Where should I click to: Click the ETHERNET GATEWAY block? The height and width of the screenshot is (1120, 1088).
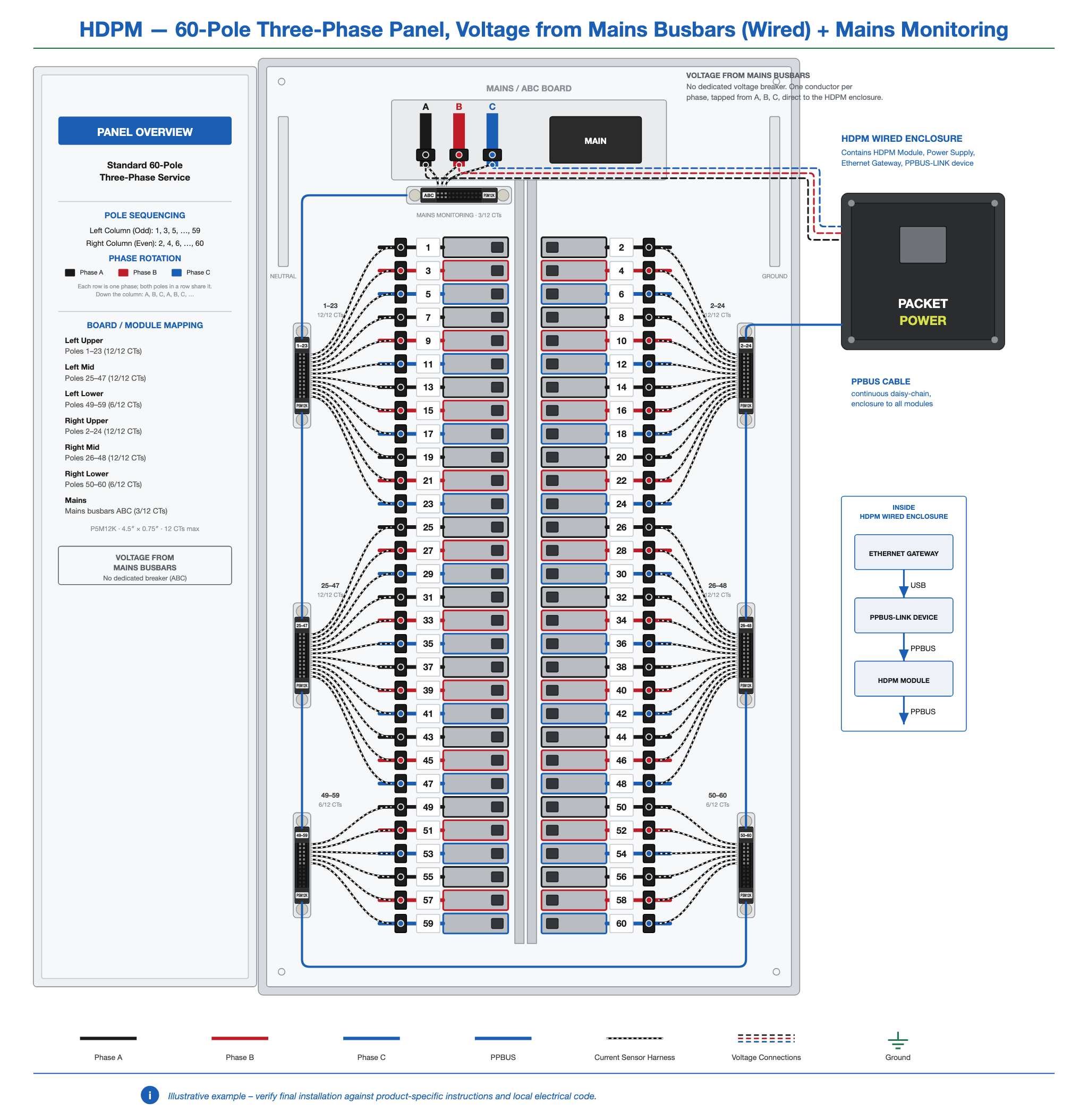point(903,553)
